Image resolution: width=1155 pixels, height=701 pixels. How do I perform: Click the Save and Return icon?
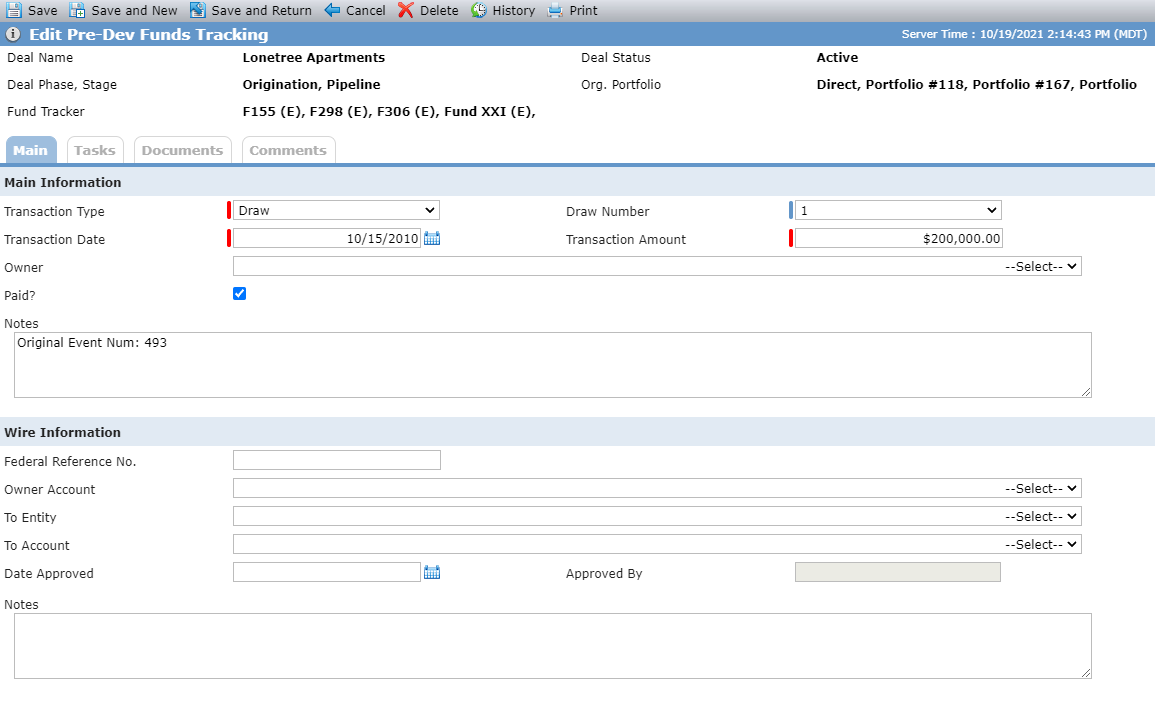click(197, 10)
